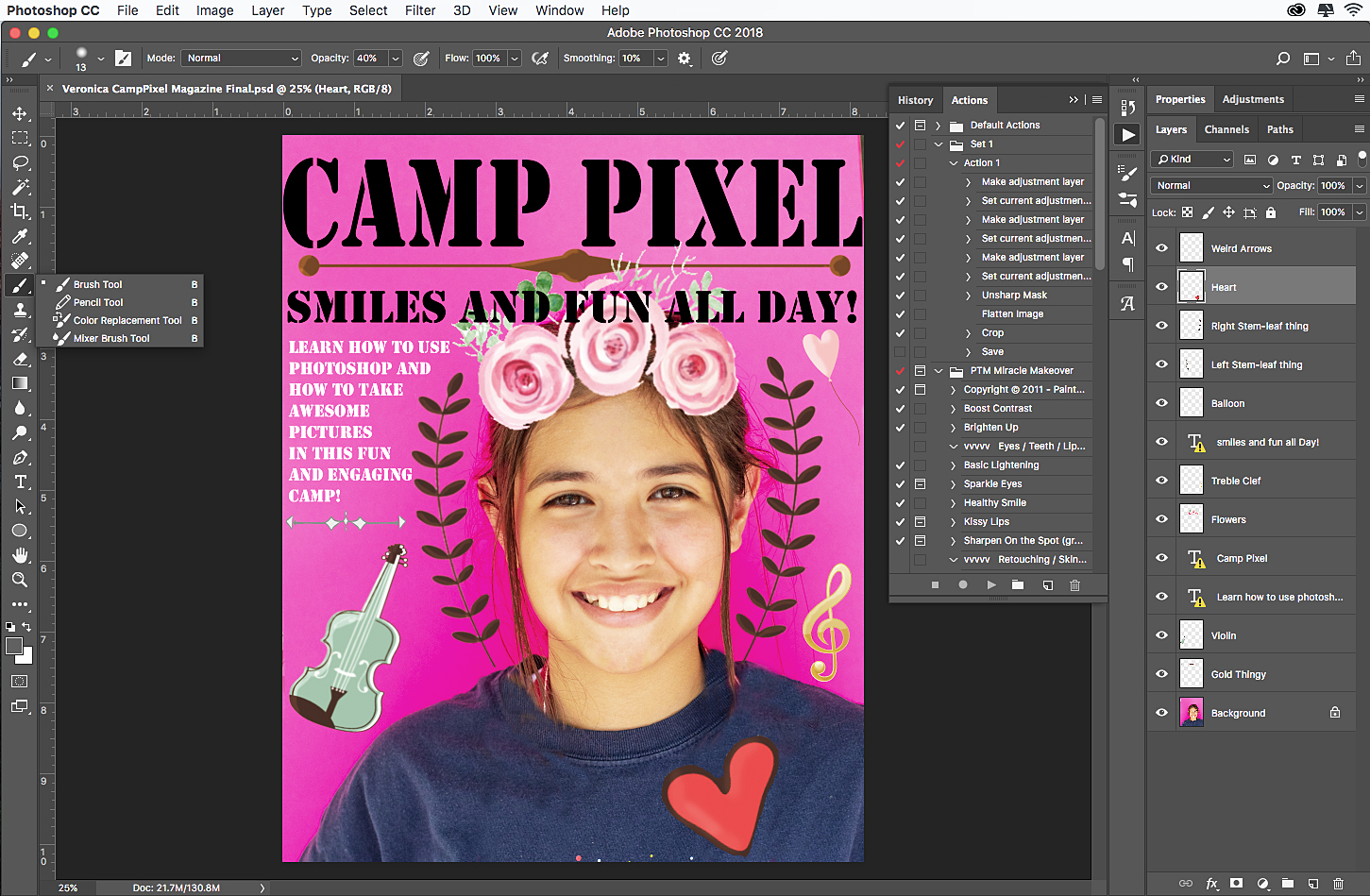Open the Layer menu
Screen dimensions: 1370x896
268,10
